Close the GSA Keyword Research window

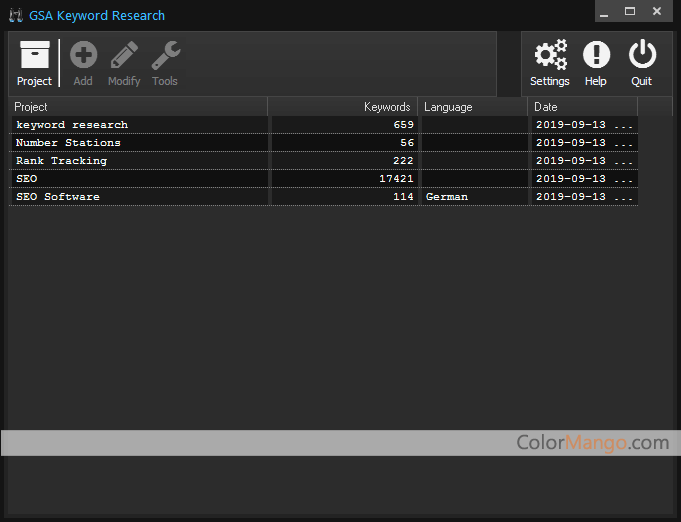click(657, 11)
